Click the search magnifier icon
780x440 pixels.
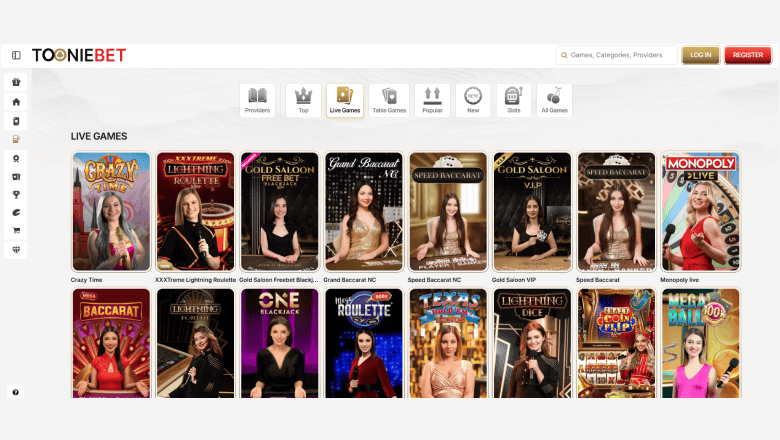[564, 55]
